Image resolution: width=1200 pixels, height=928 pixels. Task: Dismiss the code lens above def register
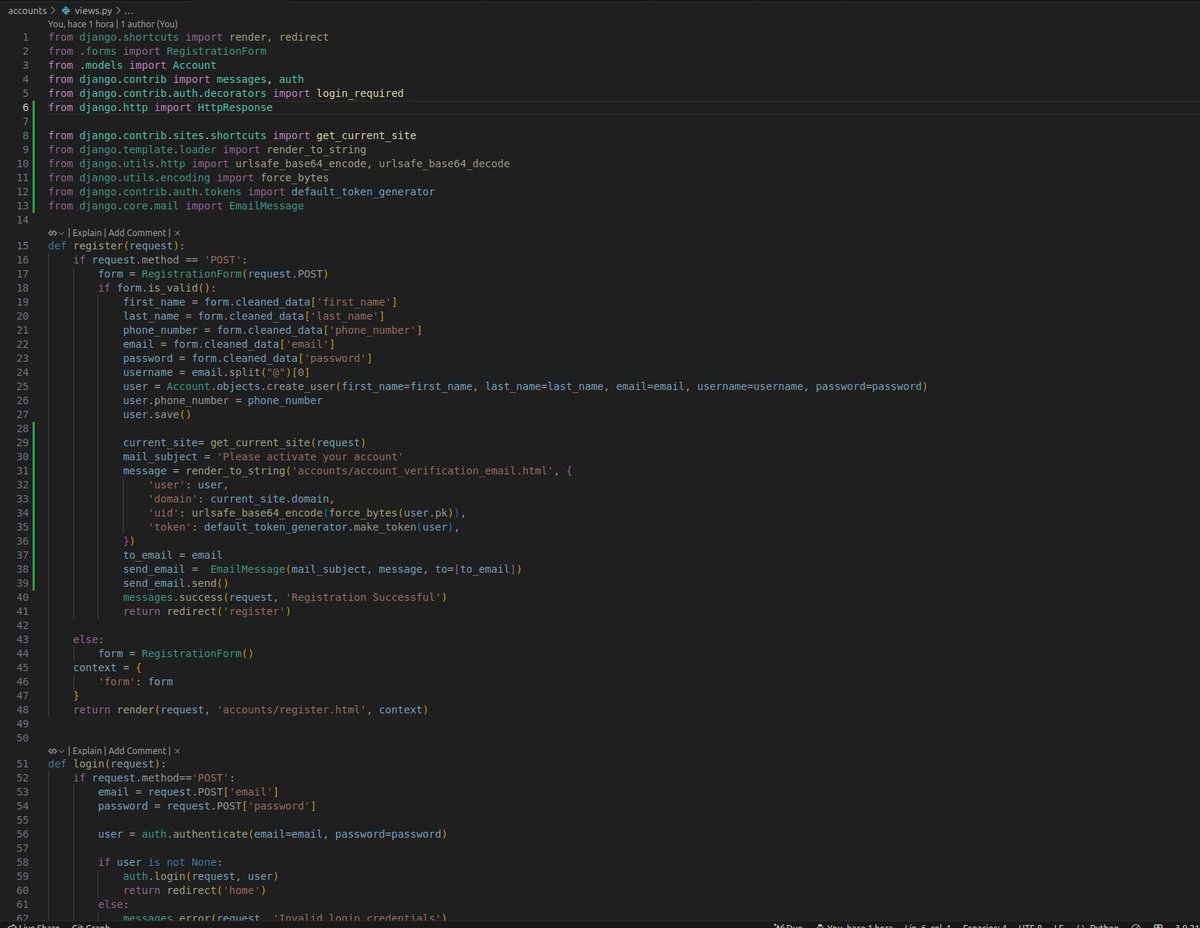(178, 232)
